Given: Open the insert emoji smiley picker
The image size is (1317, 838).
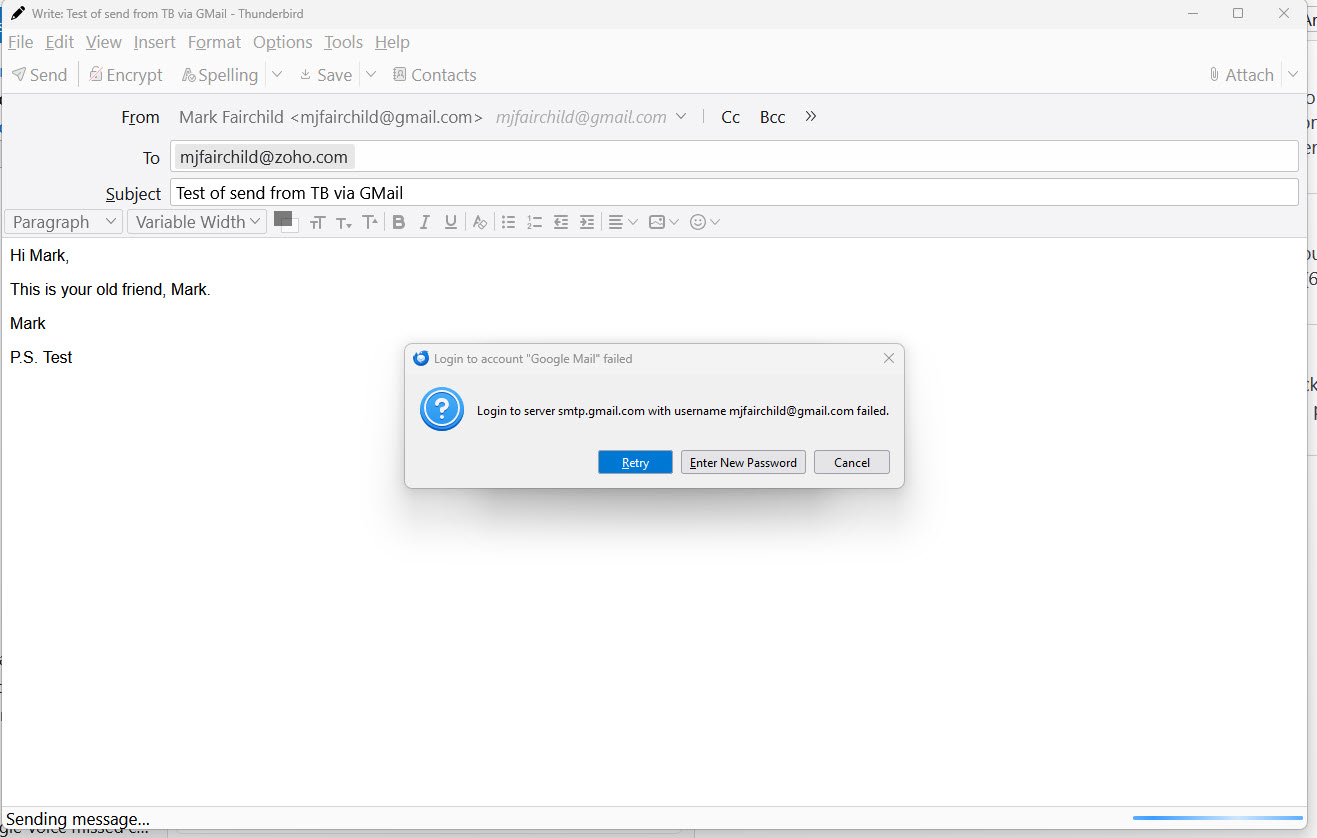Looking at the screenshot, I should point(705,222).
